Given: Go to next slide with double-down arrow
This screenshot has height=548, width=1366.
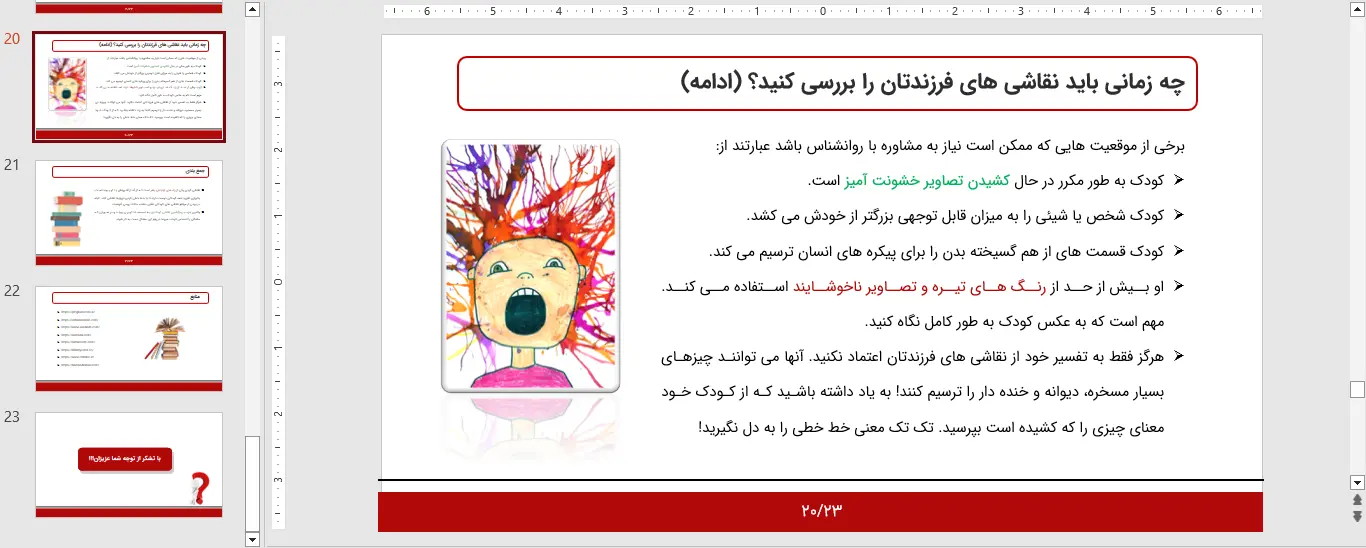Looking at the screenshot, I should coord(1357,516).
